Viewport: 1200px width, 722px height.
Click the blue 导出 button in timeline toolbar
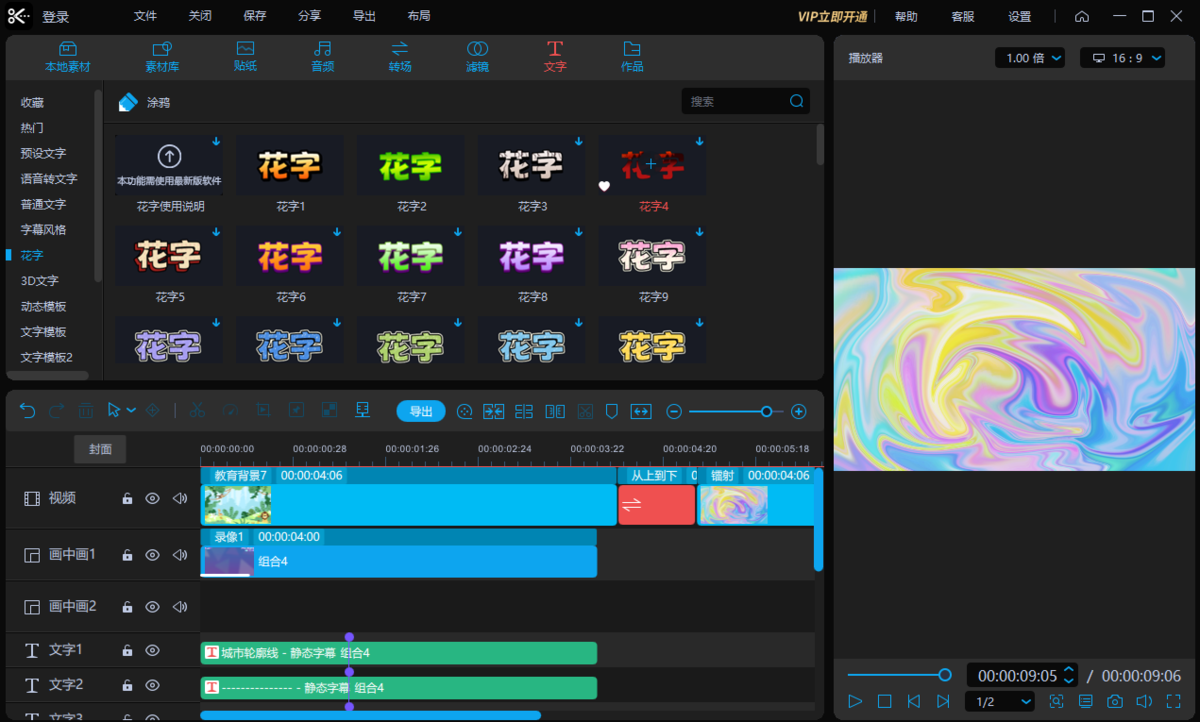421,411
